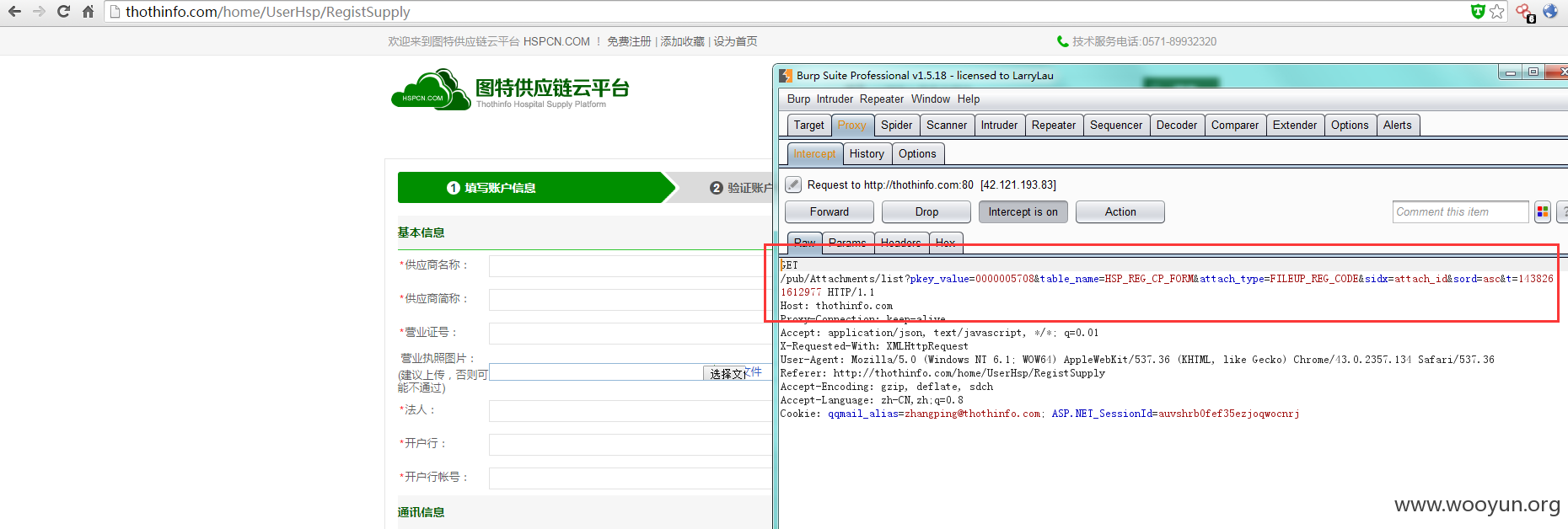Click the 添加收藏 link

(682, 41)
